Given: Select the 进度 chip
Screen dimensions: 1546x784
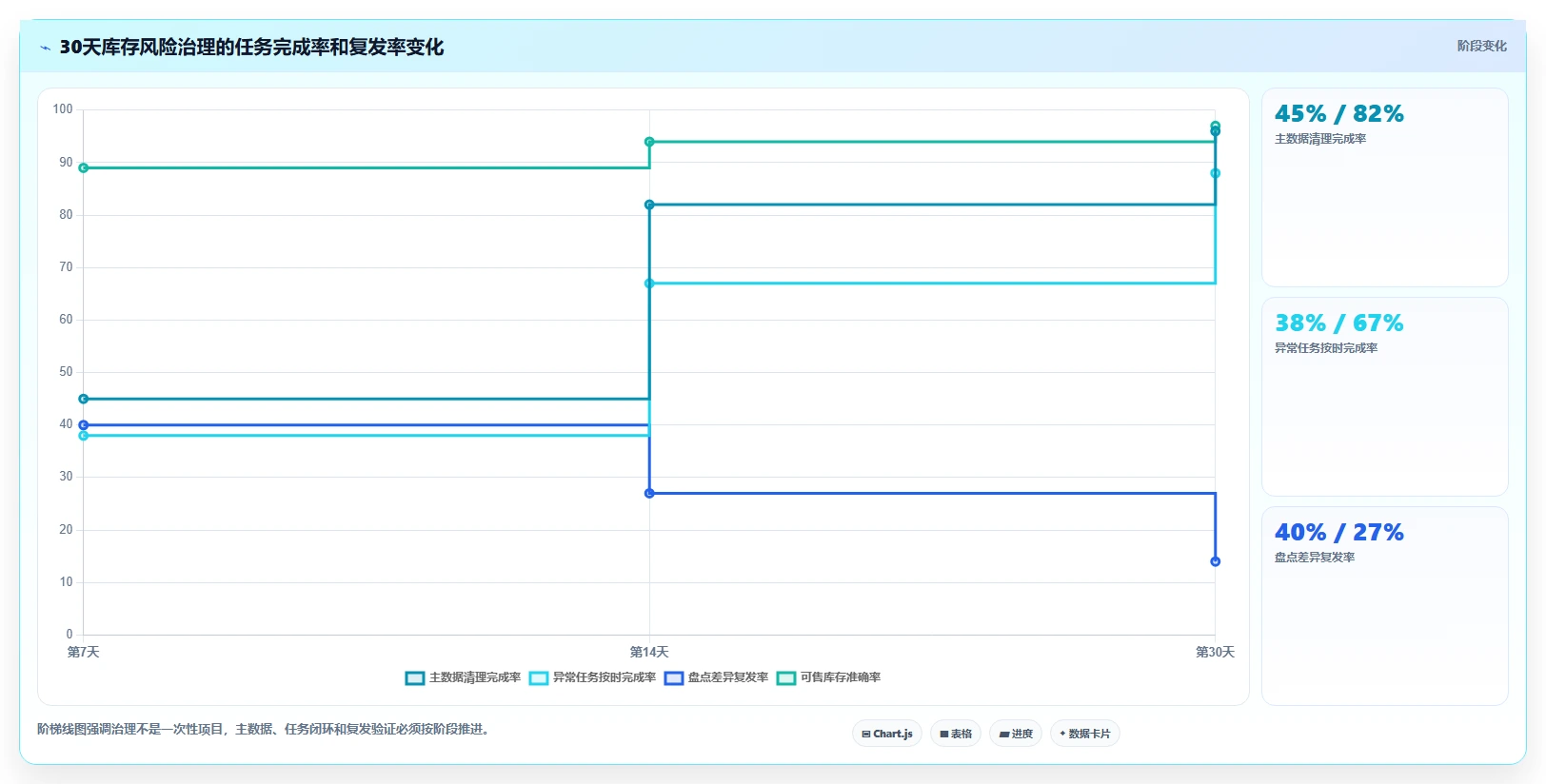Looking at the screenshot, I should (x=1016, y=734).
